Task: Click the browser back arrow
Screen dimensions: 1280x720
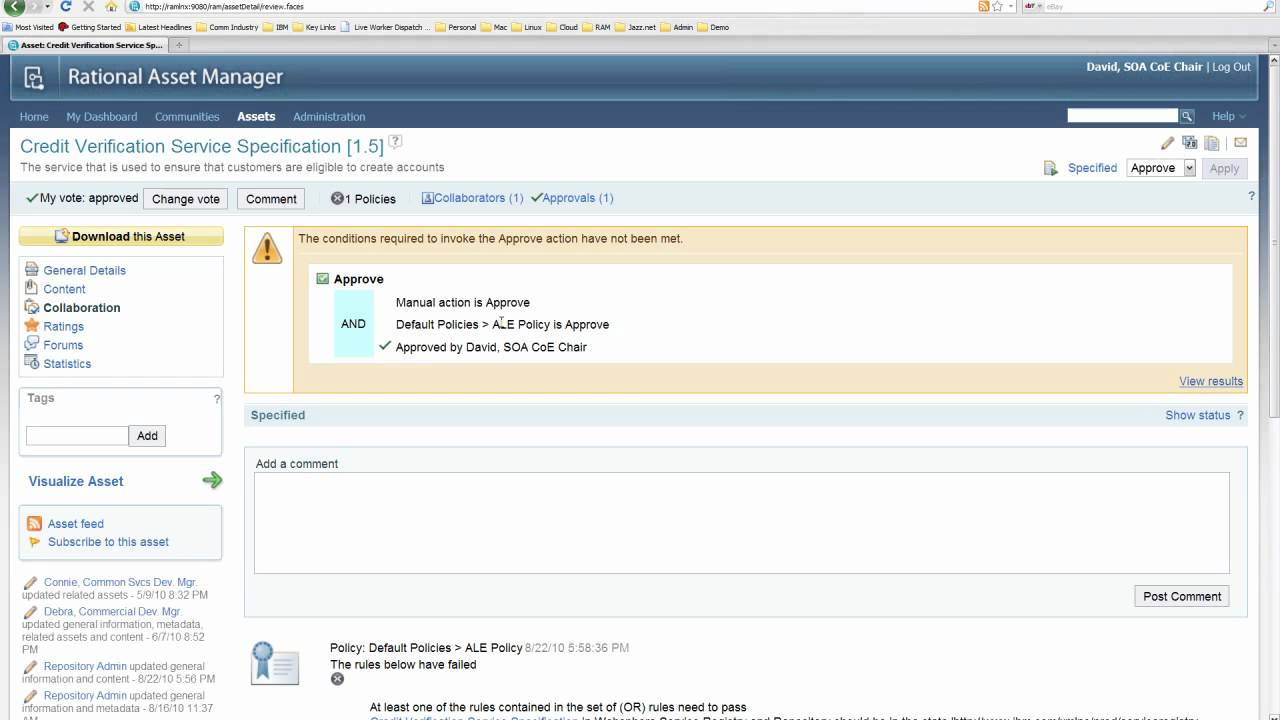Action: pyautogui.click(x=13, y=6)
